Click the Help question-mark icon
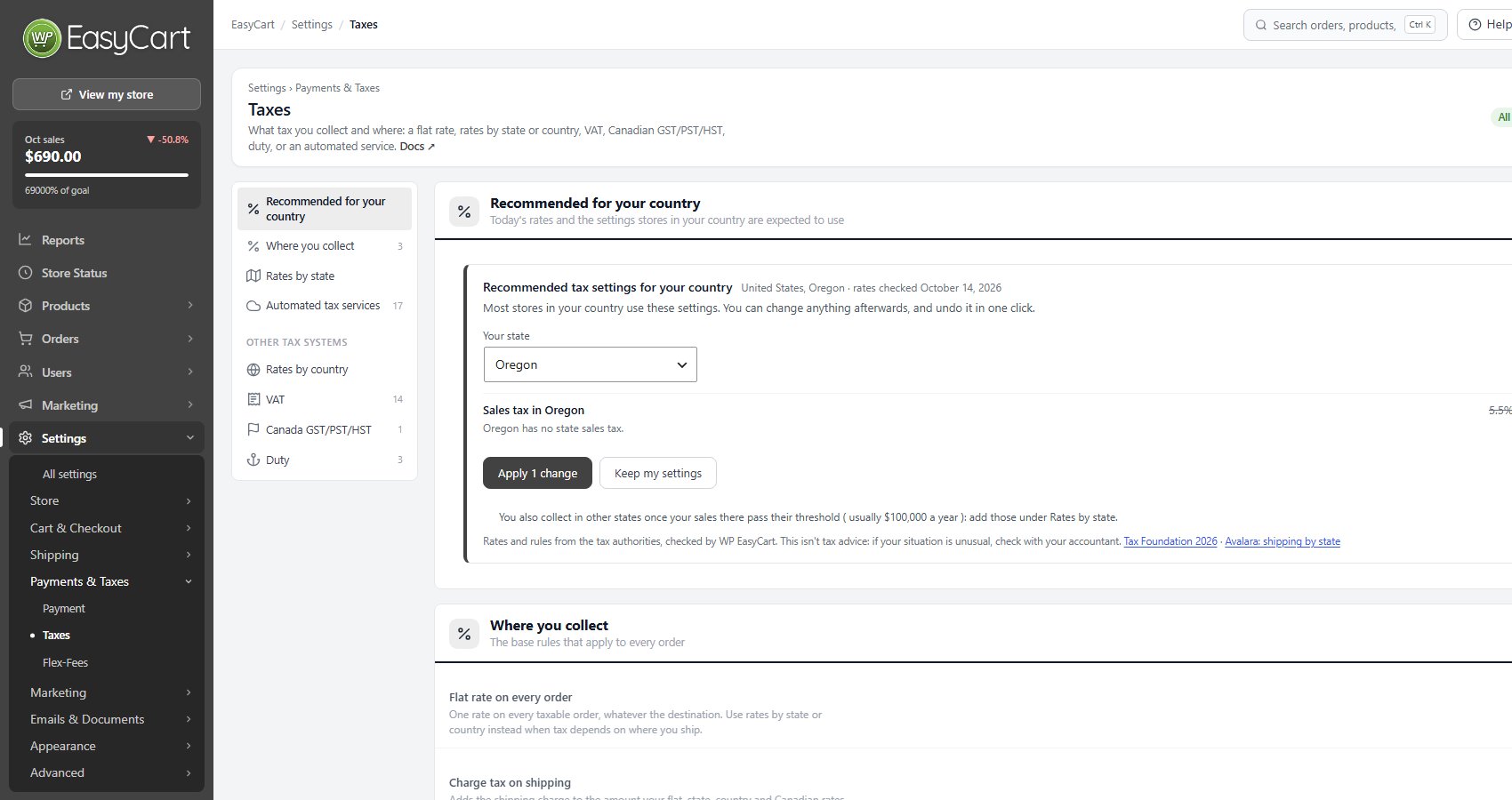 (x=1475, y=25)
